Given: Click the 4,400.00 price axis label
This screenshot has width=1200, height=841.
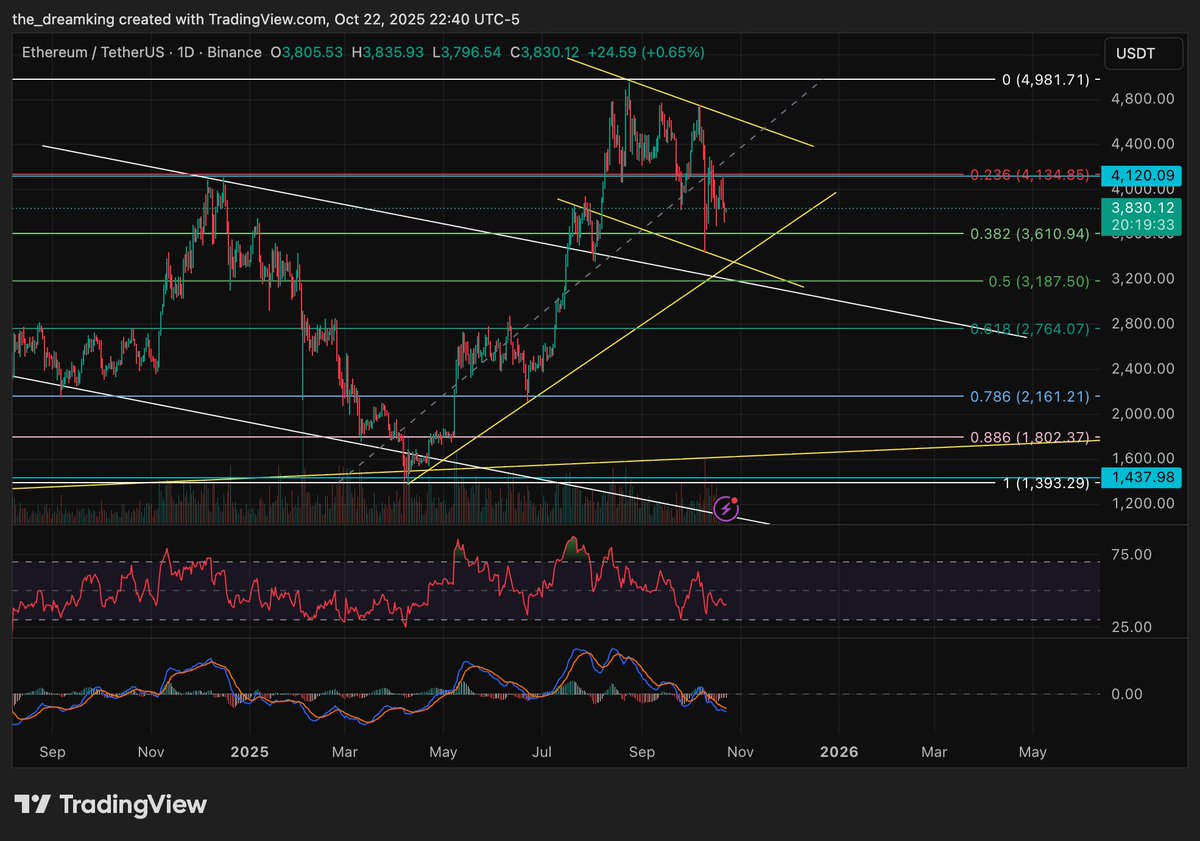Looking at the screenshot, I should pos(1142,144).
